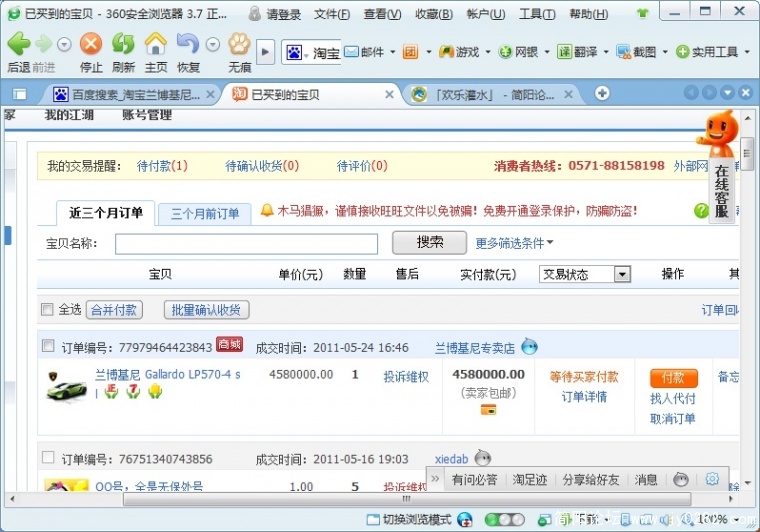The width and height of the screenshot is (760, 532).
Task: Click the Screenshot toolbar item
Action: pos(636,51)
